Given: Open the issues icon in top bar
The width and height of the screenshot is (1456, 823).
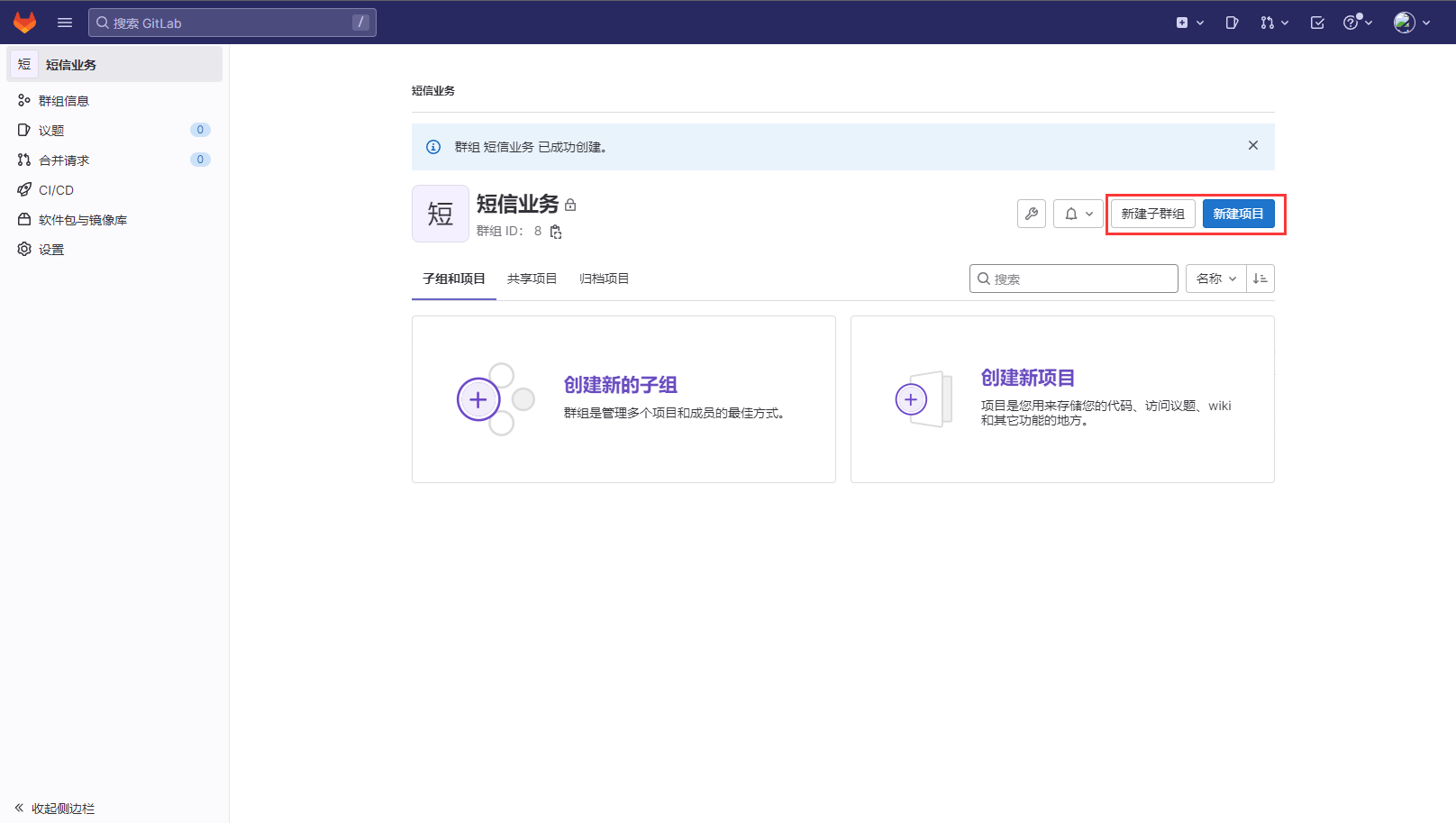Looking at the screenshot, I should (x=1232, y=23).
